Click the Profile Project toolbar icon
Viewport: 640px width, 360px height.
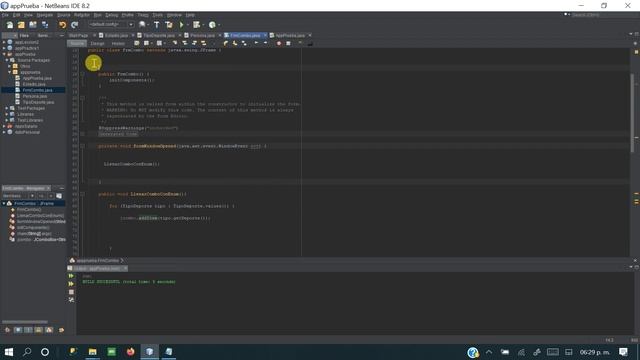[212, 25]
